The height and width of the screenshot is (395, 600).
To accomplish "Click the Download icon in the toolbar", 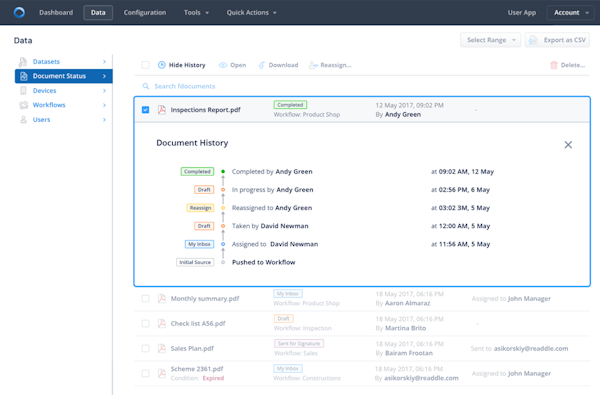I will point(262,65).
